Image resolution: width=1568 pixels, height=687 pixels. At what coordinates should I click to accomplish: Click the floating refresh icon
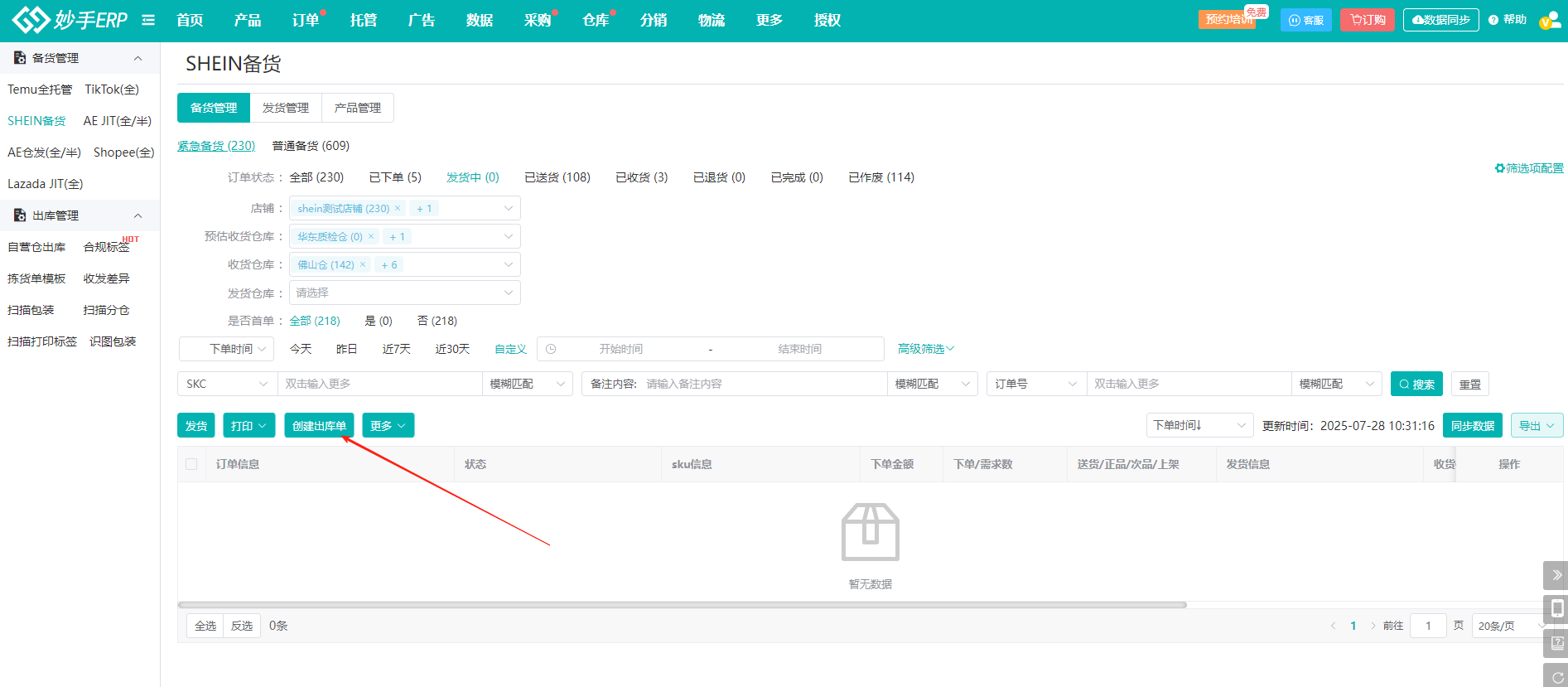click(x=1556, y=676)
